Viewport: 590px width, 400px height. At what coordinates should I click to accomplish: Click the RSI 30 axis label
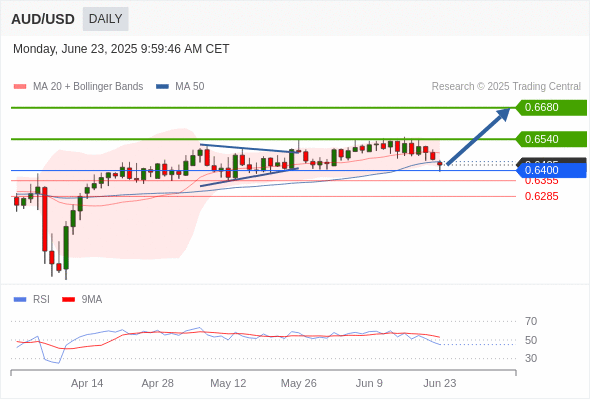(x=531, y=358)
